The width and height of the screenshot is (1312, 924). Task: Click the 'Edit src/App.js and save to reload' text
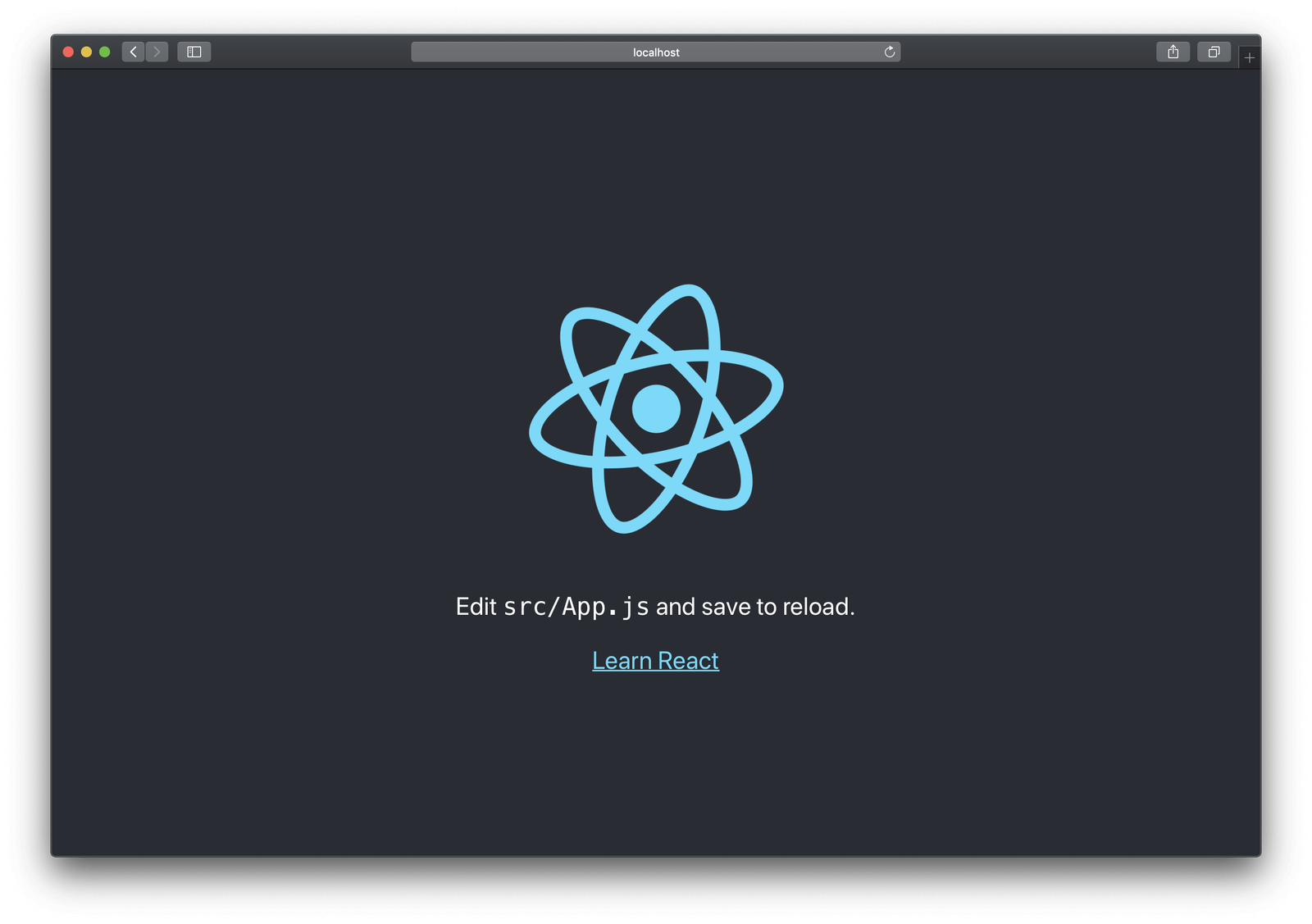pos(656,607)
